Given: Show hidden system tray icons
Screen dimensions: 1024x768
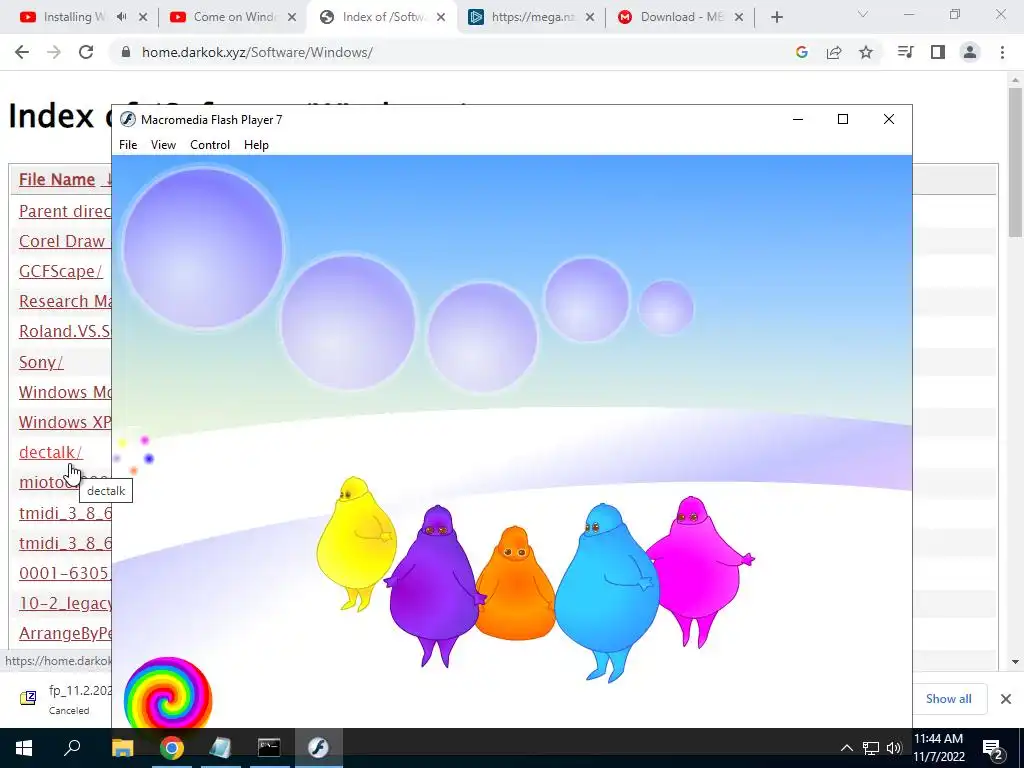Looking at the screenshot, I should pos(846,748).
